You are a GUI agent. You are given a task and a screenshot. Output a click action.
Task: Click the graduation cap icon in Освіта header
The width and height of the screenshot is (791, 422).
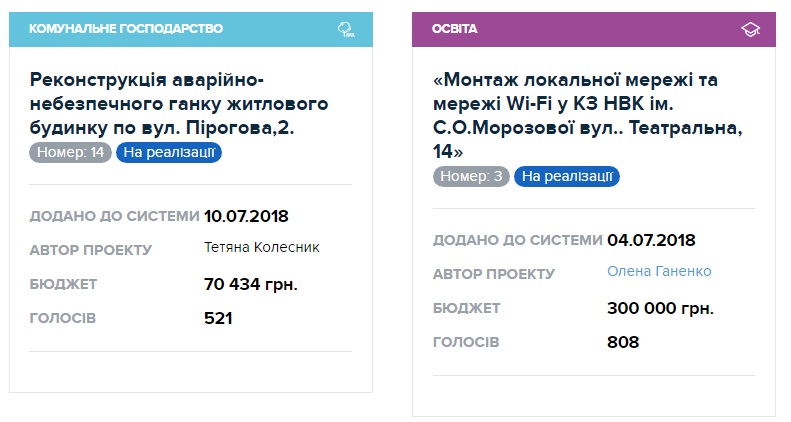[750, 30]
